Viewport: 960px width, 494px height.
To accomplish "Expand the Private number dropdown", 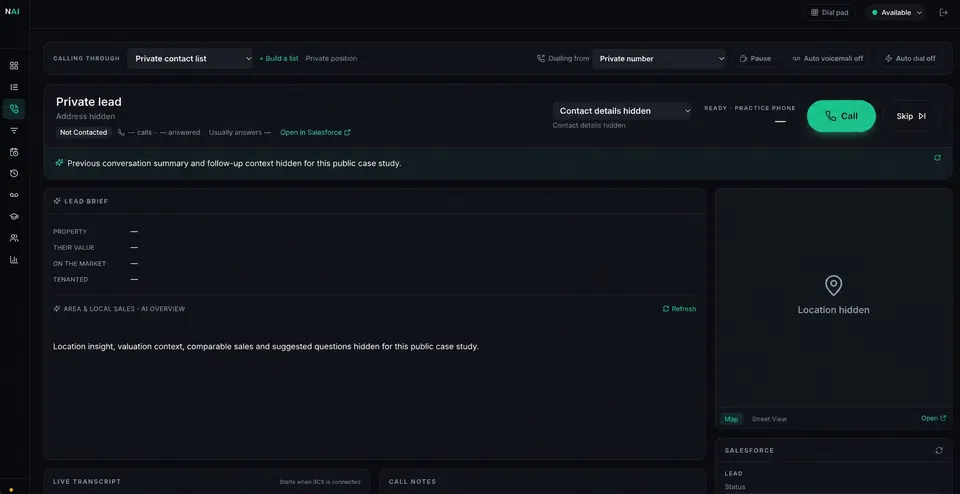I will point(659,59).
